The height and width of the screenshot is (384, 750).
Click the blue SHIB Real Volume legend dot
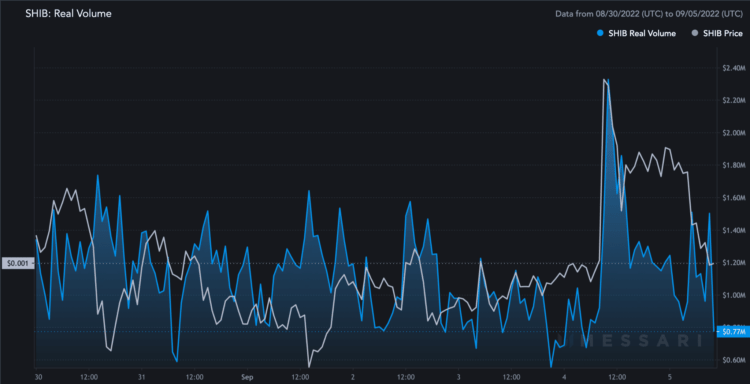[600, 33]
